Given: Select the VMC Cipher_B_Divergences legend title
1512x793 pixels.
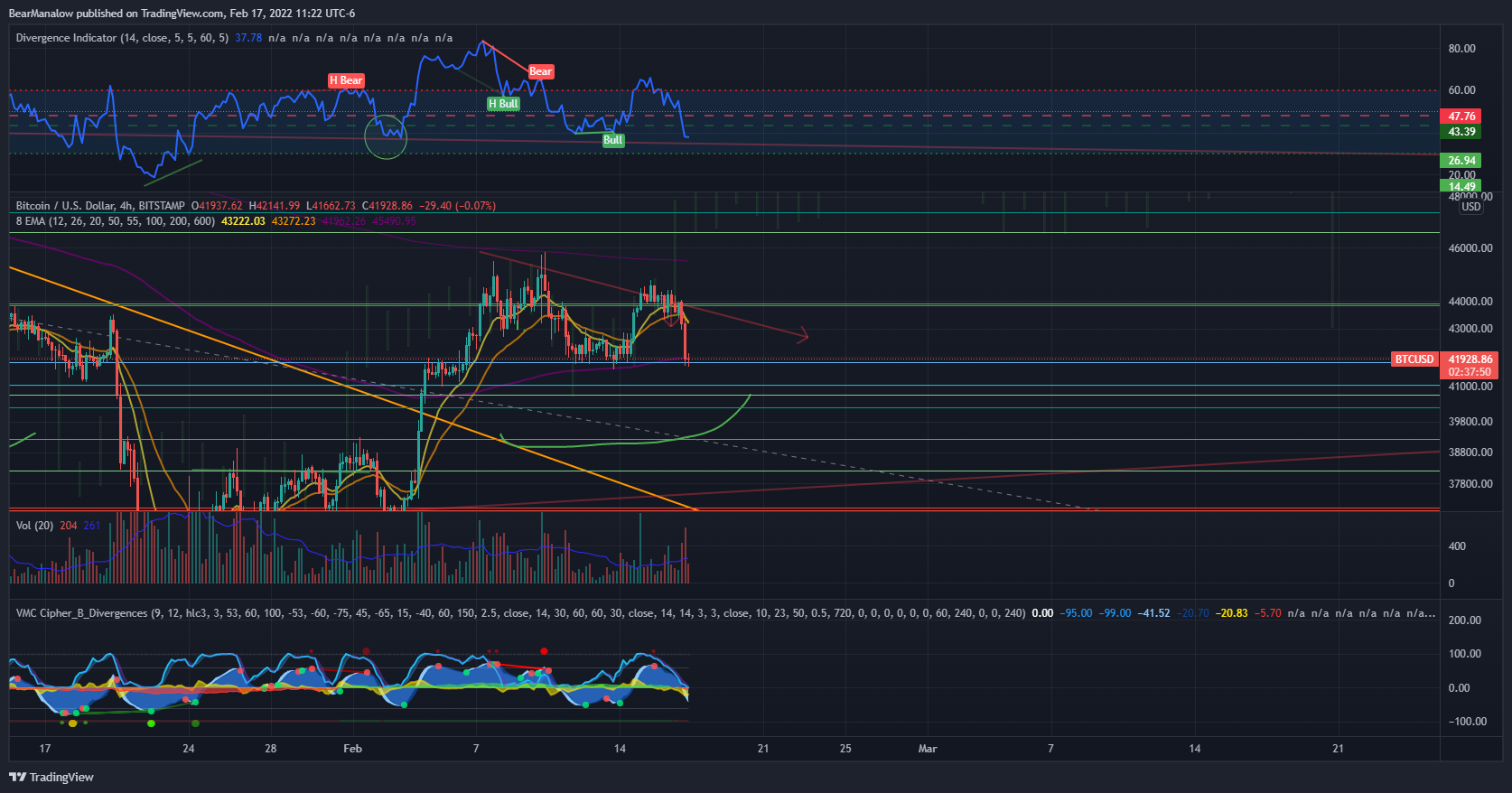Looking at the screenshot, I should [x=81, y=613].
